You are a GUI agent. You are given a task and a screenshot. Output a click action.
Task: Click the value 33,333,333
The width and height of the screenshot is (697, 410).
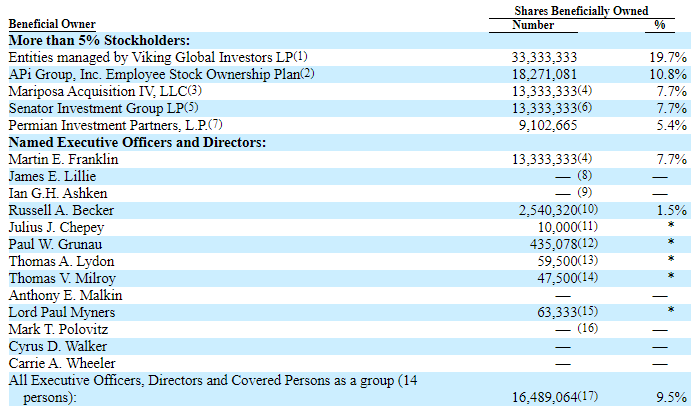click(x=544, y=57)
